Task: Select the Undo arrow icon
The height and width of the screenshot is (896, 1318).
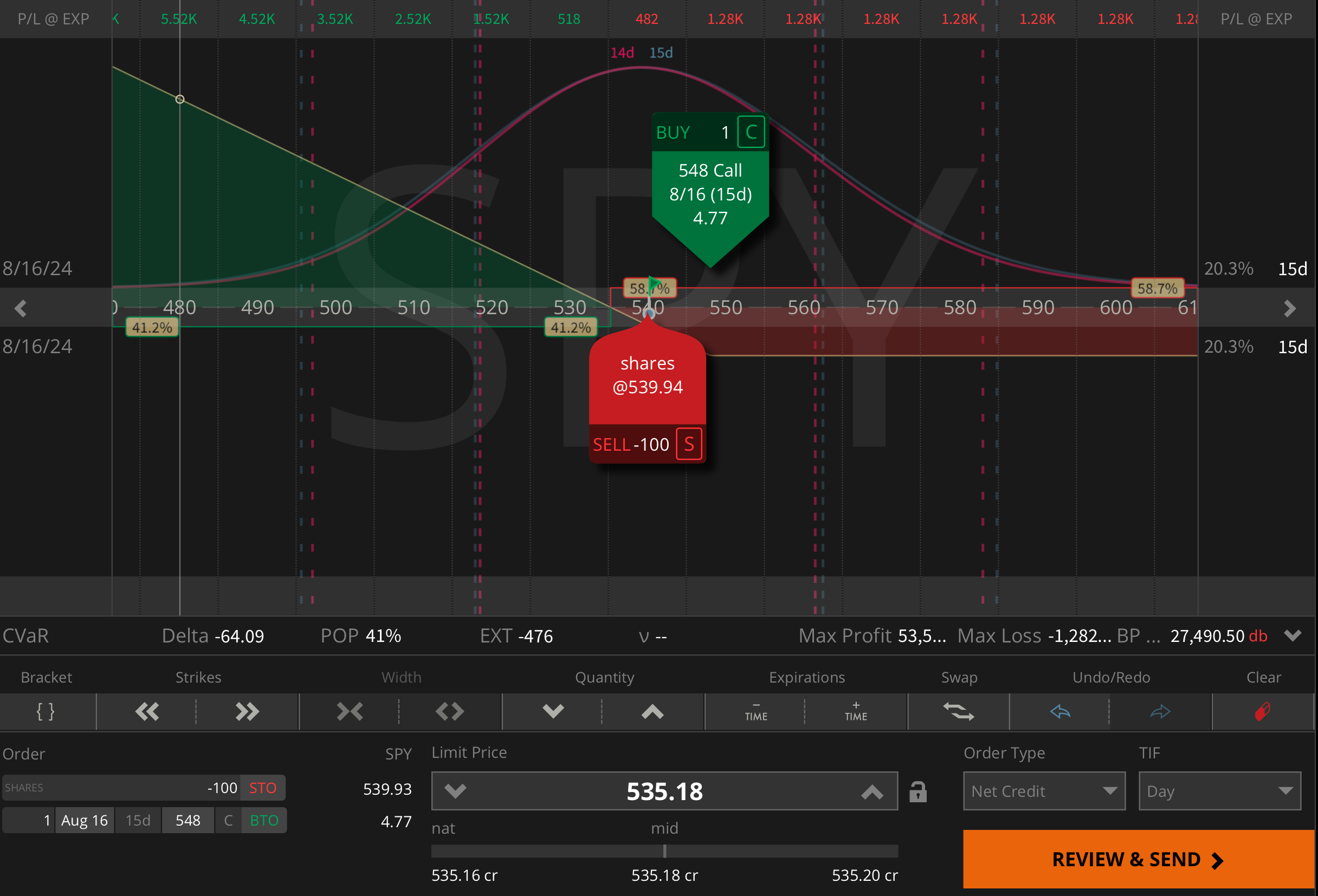Action: 1061,712
